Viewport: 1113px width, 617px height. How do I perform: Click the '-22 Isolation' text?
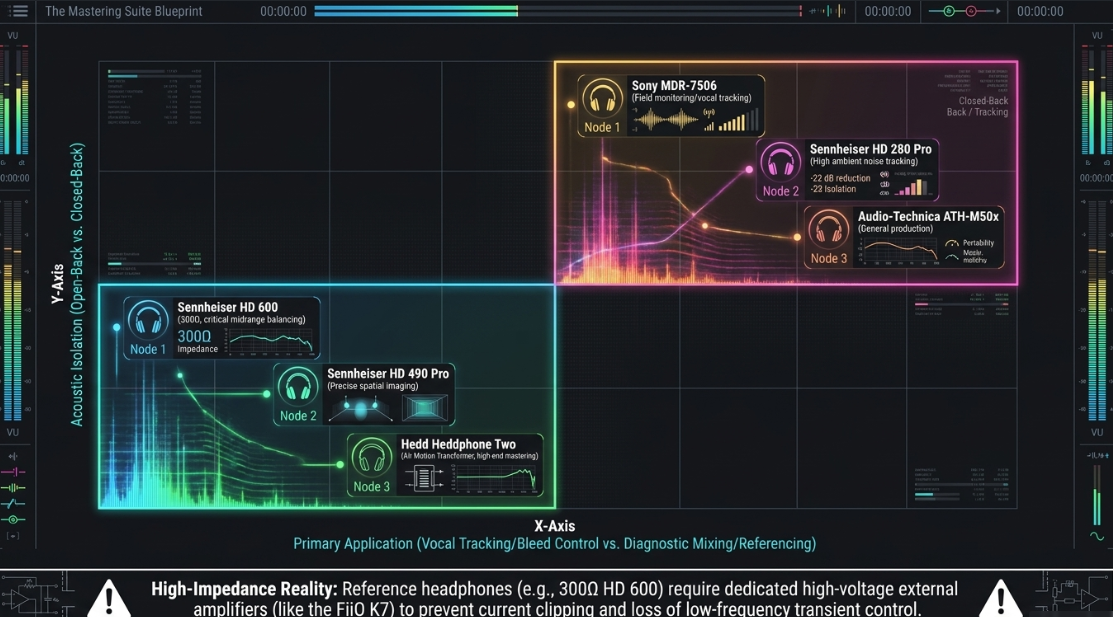tap(833, 189)
